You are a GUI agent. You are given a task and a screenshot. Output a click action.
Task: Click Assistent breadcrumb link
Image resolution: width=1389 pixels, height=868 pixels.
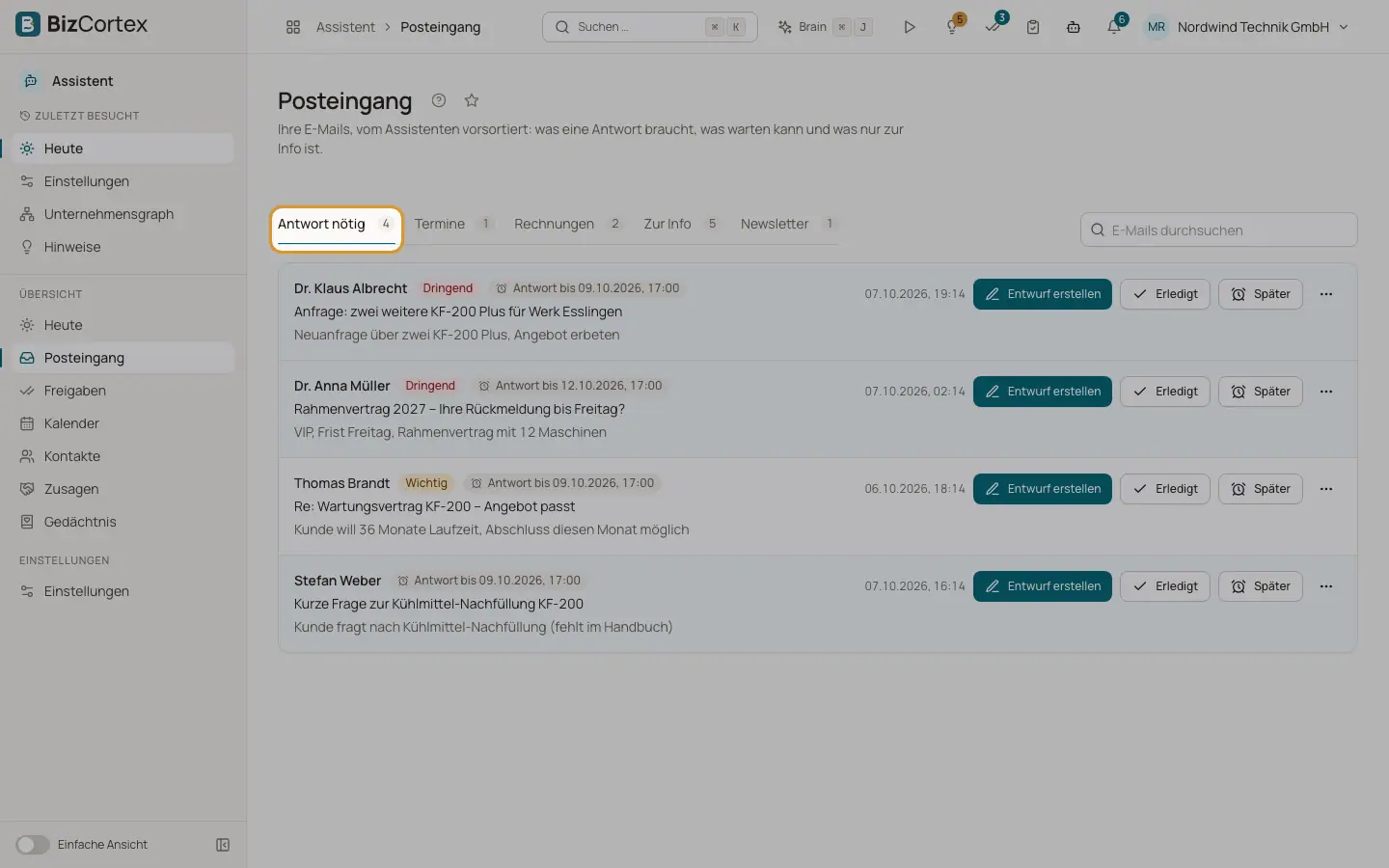point(345,27)
